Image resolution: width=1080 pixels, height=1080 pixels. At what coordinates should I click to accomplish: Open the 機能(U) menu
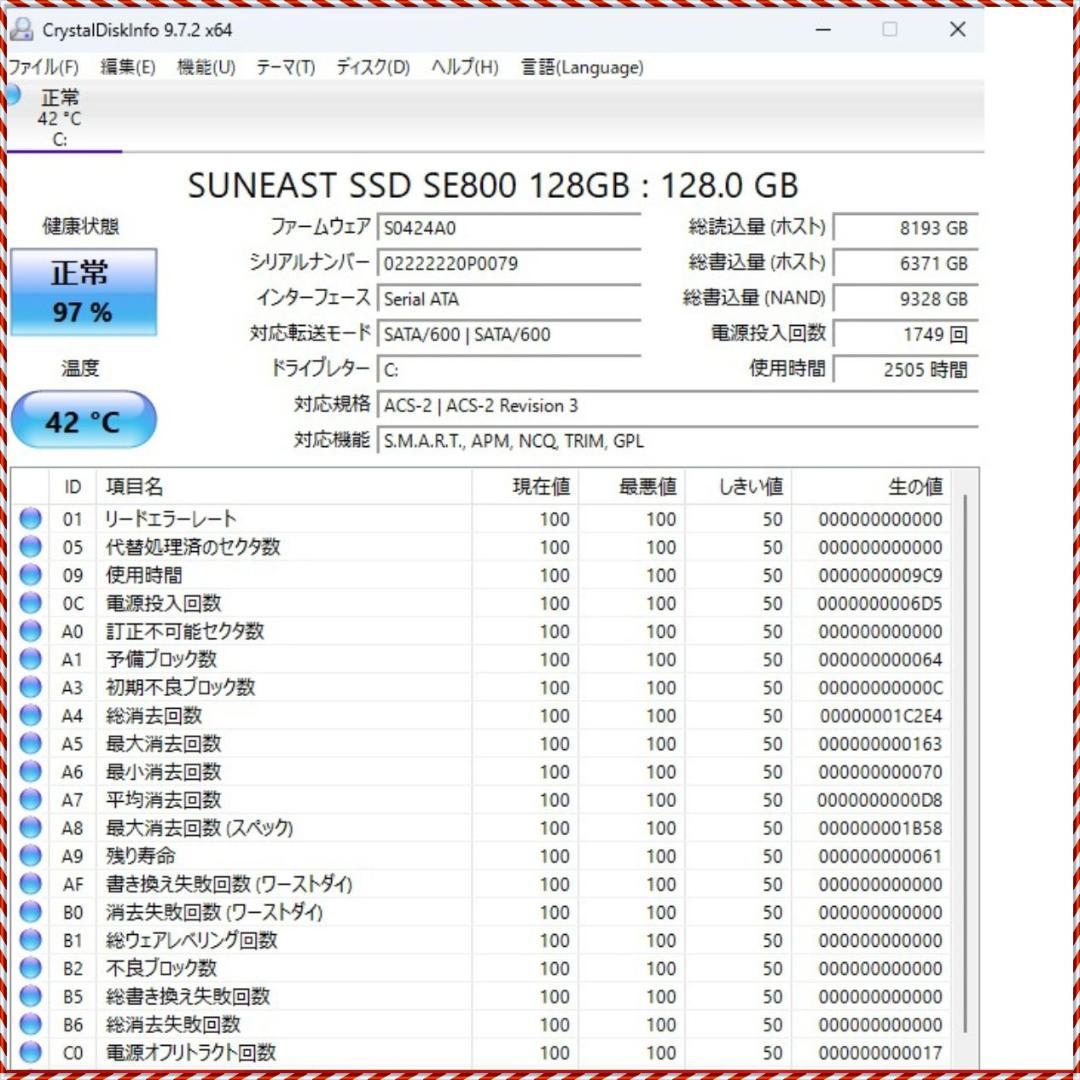[206, 67]
